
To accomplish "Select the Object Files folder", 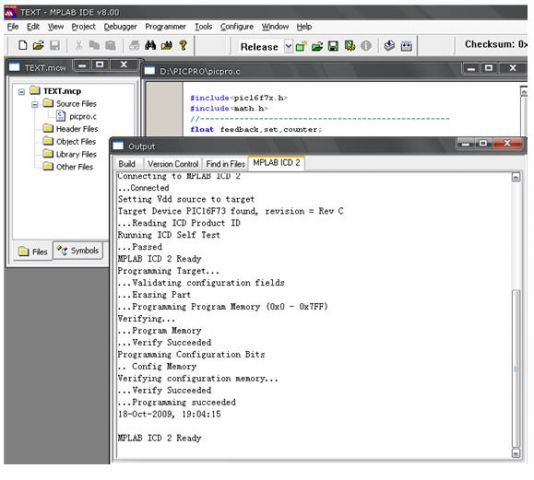I will (x=76, y=142).
